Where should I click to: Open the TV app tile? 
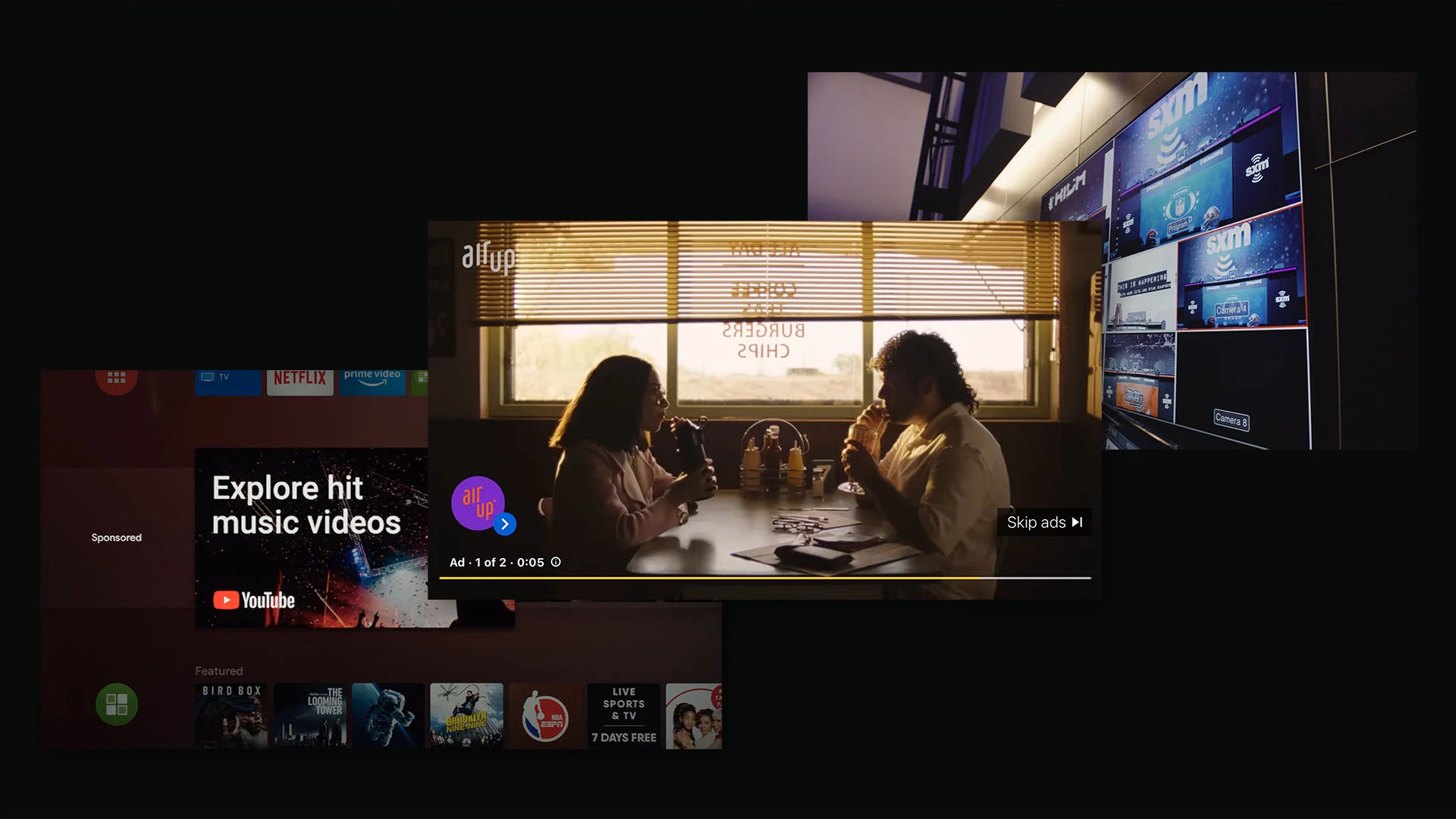tap(228, 381)
